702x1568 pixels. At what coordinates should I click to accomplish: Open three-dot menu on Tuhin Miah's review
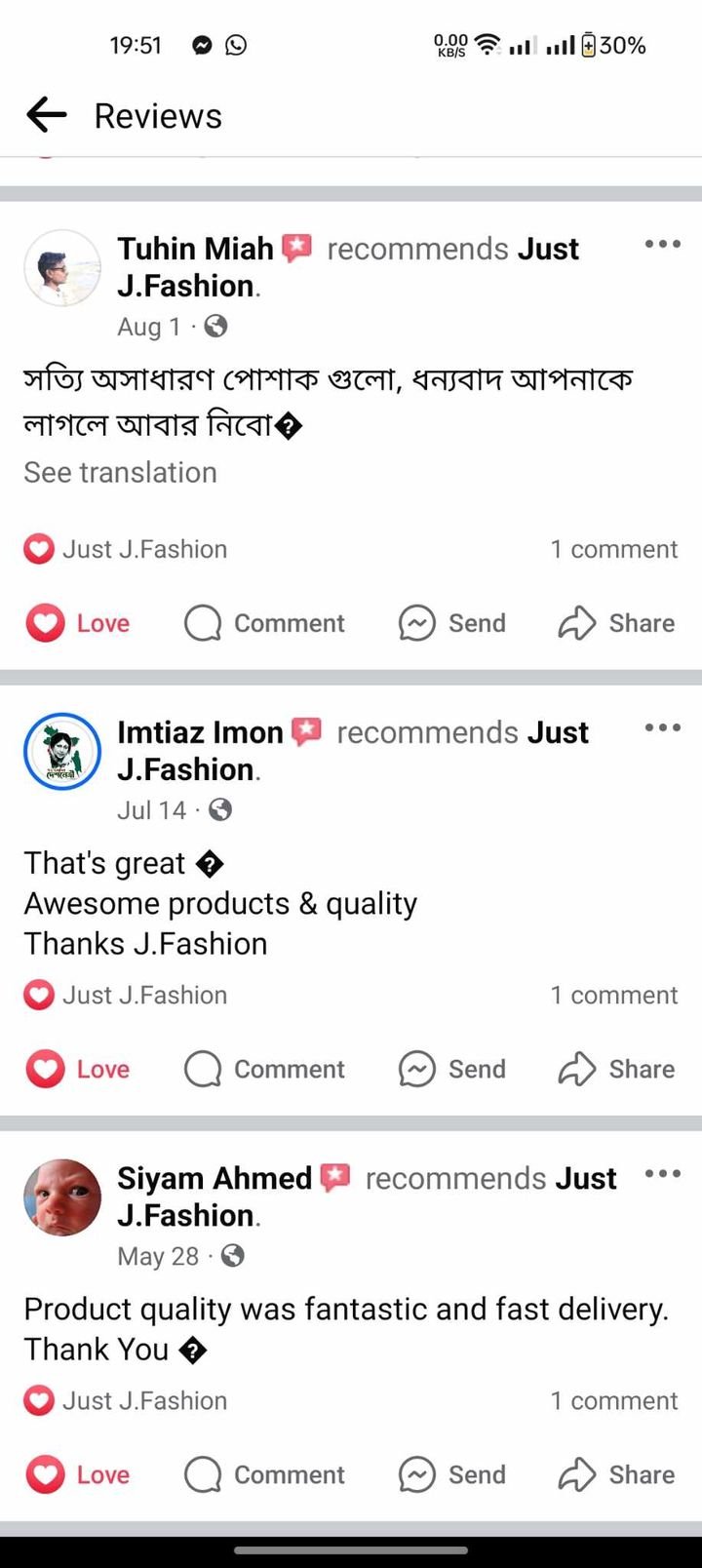point(662,245)
